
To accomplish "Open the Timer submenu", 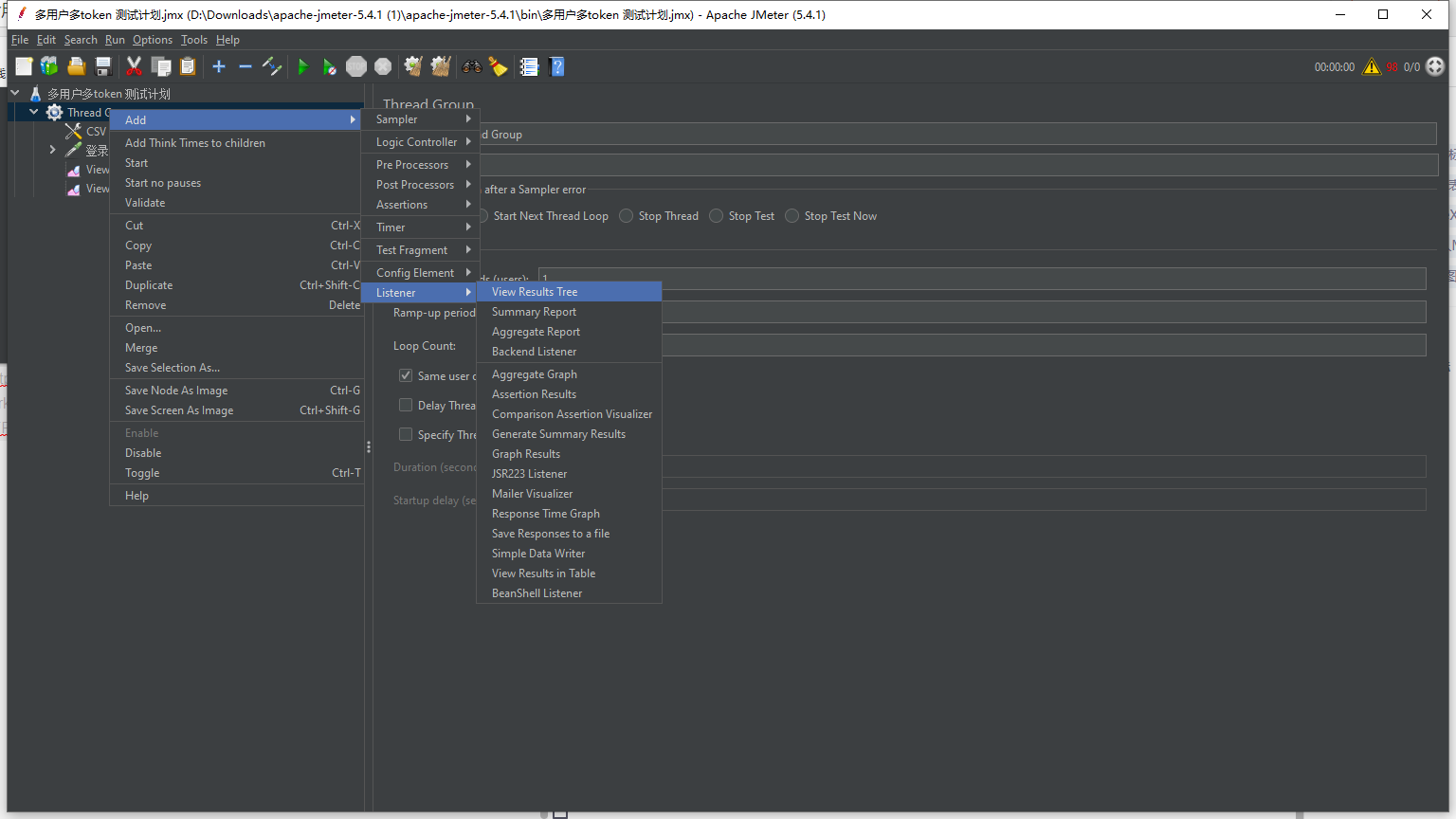I will [420, 227].
